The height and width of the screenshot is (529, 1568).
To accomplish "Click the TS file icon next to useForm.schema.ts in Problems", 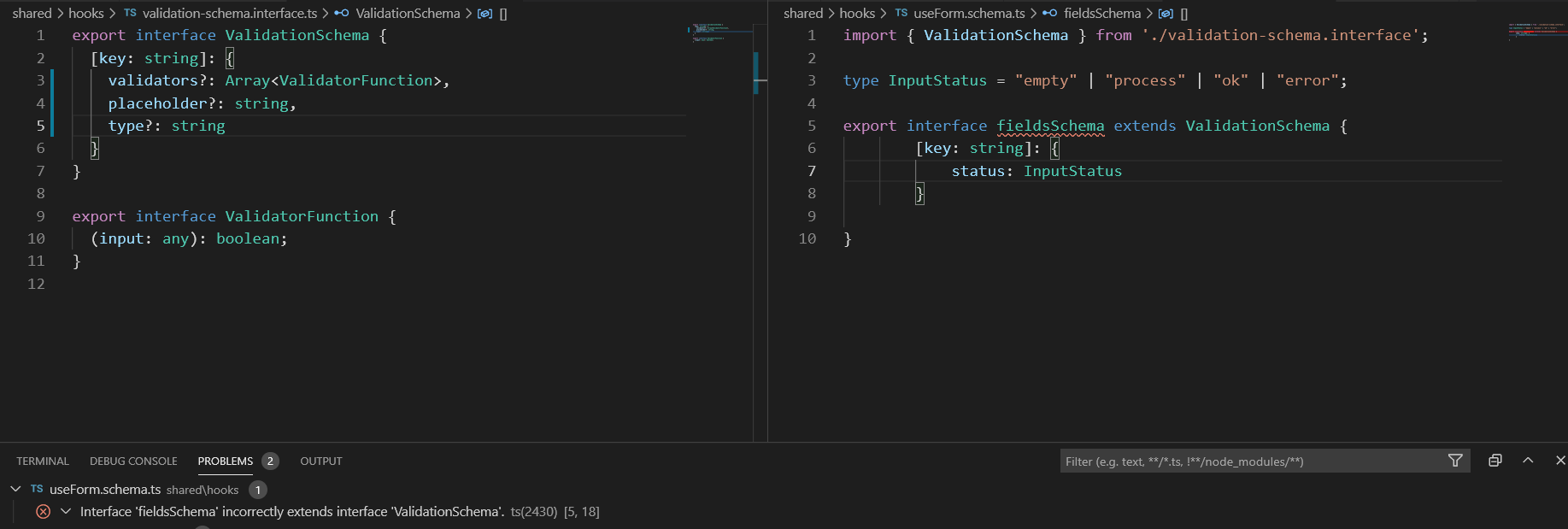I will 37,489.
